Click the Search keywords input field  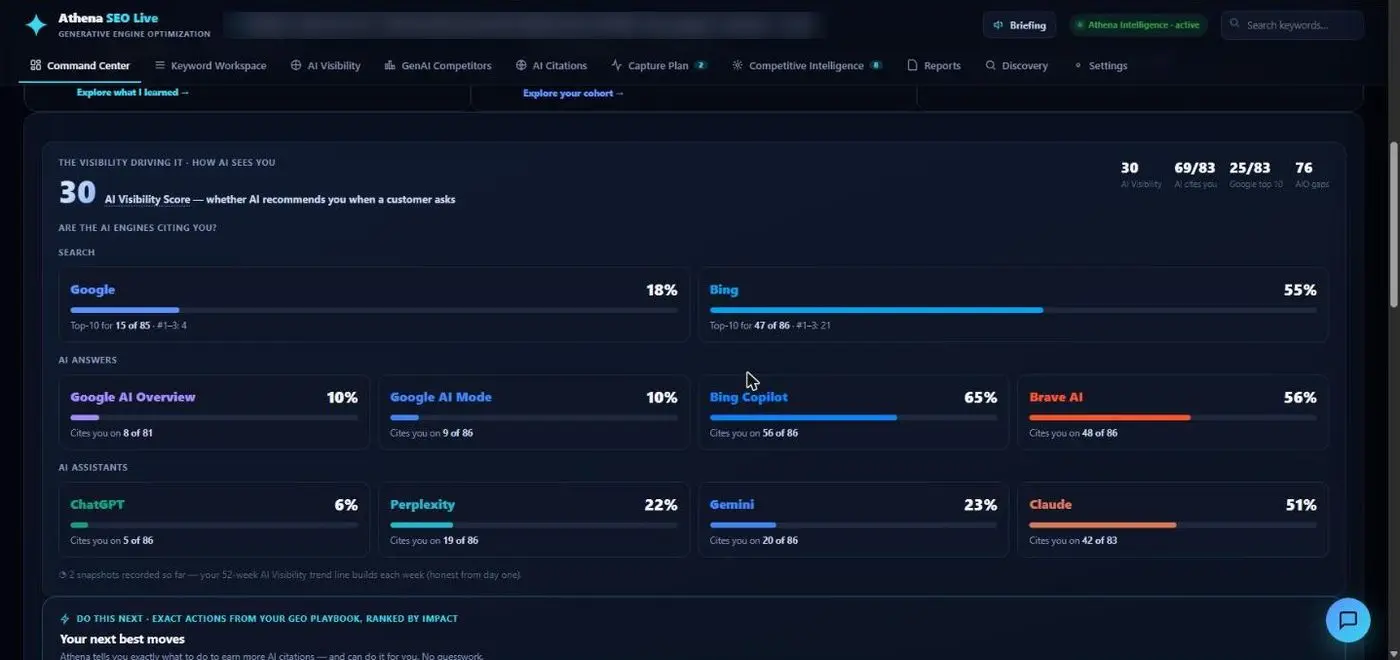(x=1292, y=25)
